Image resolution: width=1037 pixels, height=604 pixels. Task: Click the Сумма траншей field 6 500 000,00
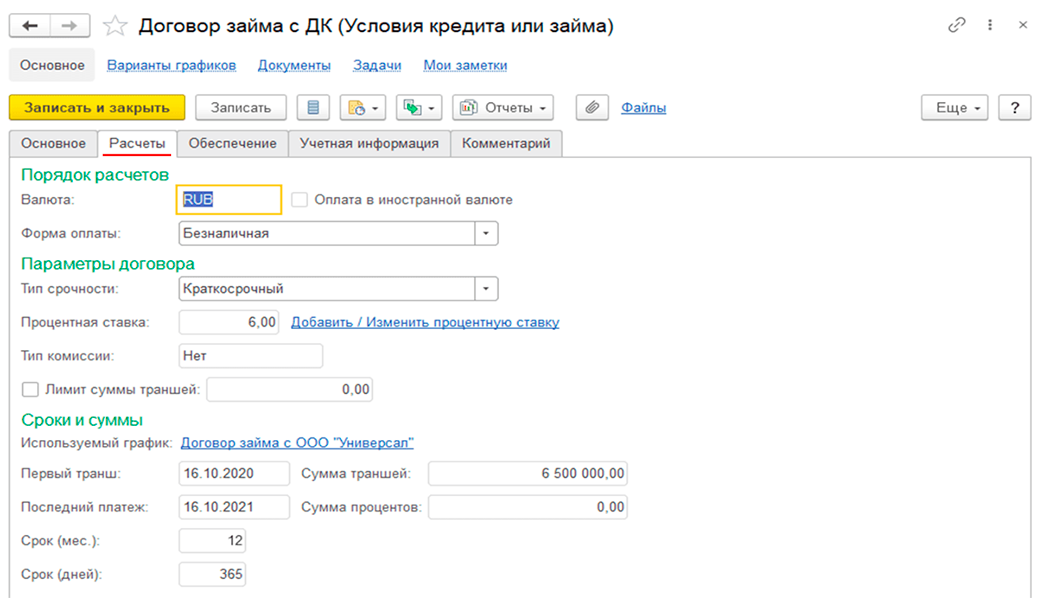pos(528,474)
